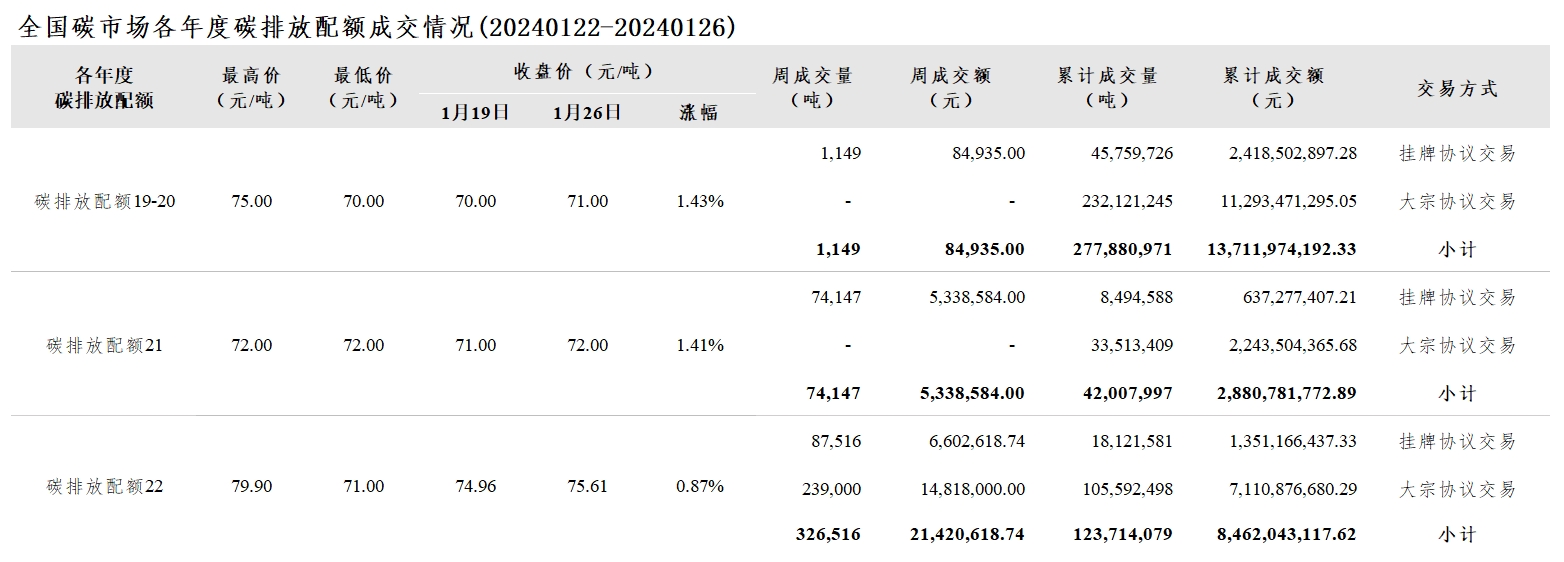Click the 1.43% increase cell
The image size is (1564, 562).
pos(700,201)
